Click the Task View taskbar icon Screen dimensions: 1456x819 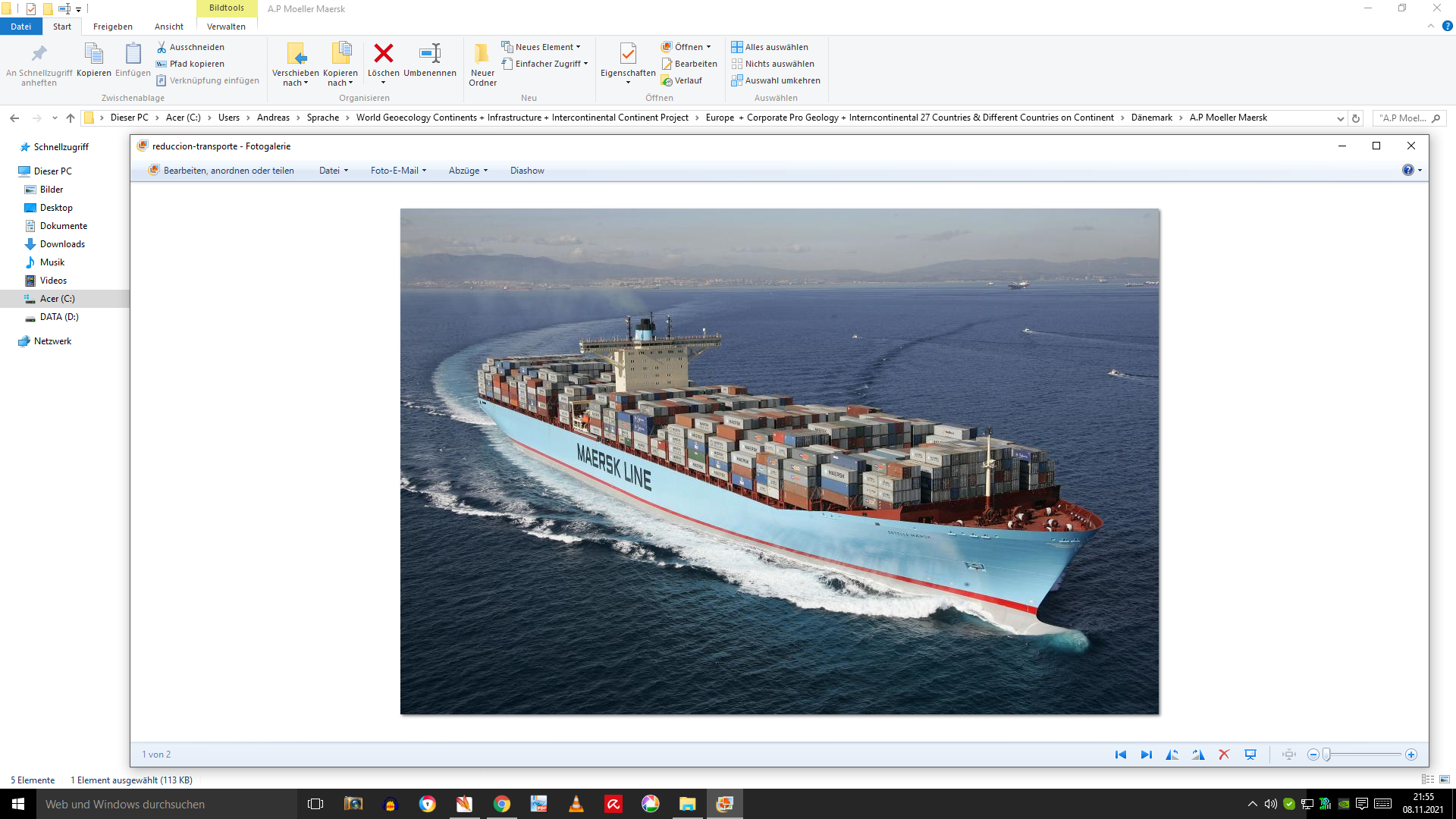coord(315,804)
